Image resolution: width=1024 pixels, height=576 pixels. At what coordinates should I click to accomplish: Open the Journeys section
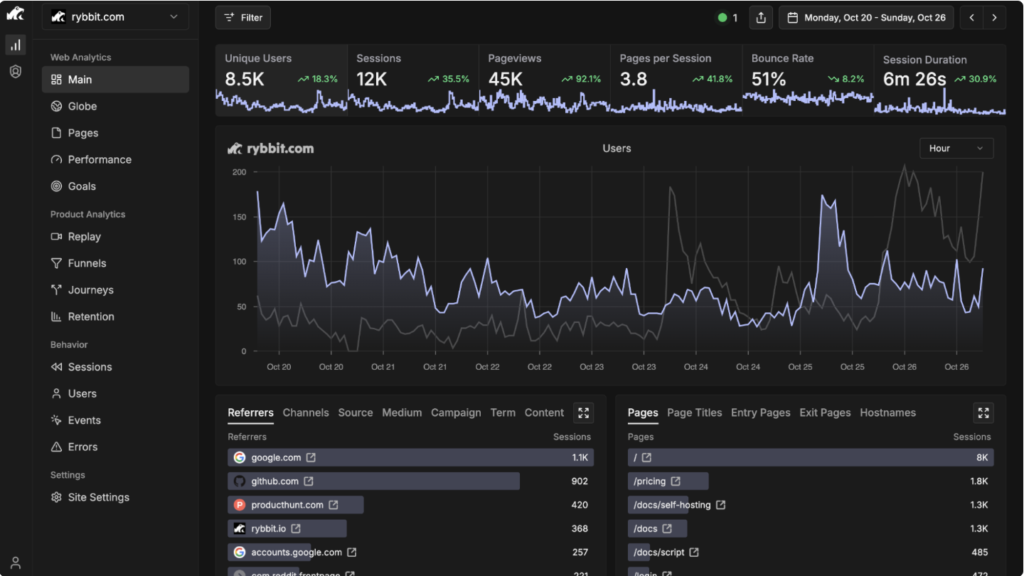[x=116, y=290]
